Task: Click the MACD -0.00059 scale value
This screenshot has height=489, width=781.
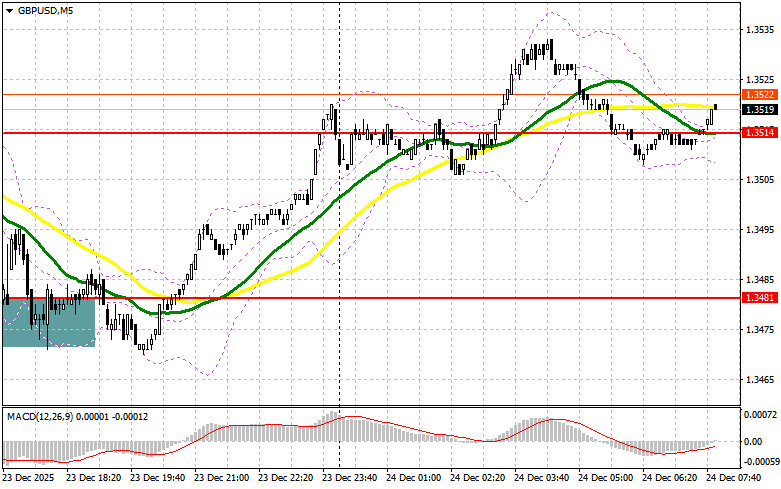Action: point(761,462)
